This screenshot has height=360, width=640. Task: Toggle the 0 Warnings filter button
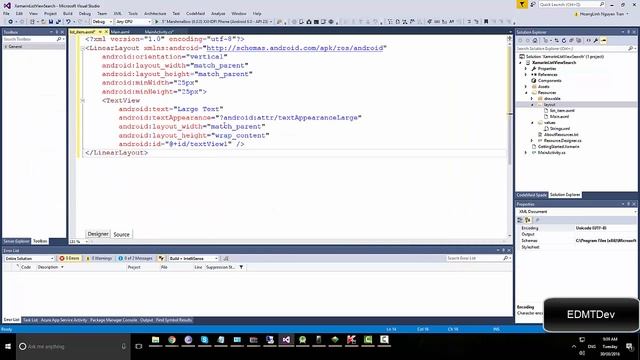[99, 258]
